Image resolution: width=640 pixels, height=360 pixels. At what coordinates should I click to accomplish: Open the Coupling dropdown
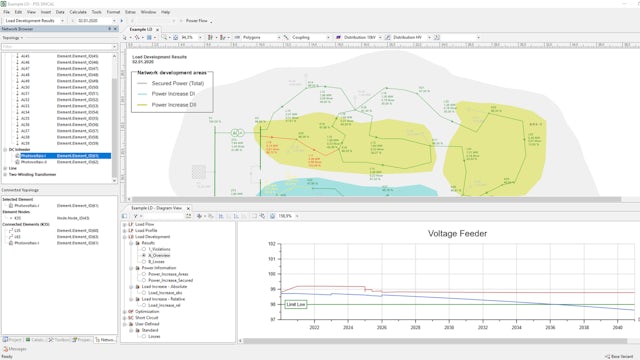click(328, 38)
